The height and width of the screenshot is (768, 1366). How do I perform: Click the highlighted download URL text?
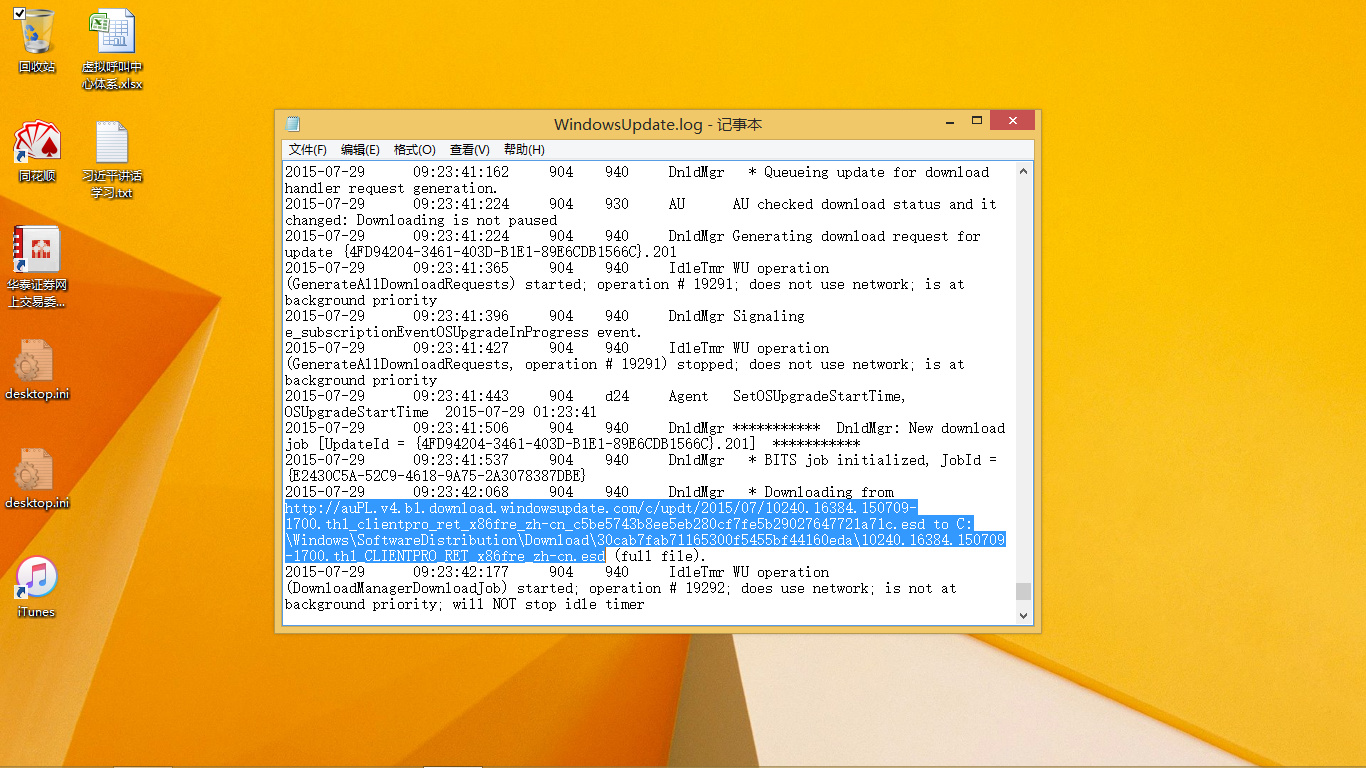pyautogui.click(x=600, y=508)
